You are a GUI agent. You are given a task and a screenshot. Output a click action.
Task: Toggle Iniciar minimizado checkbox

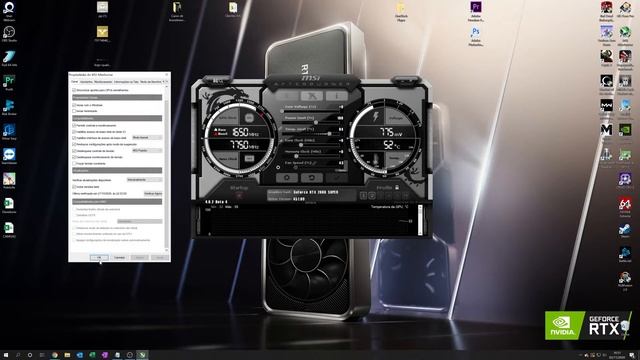(74, 111)
